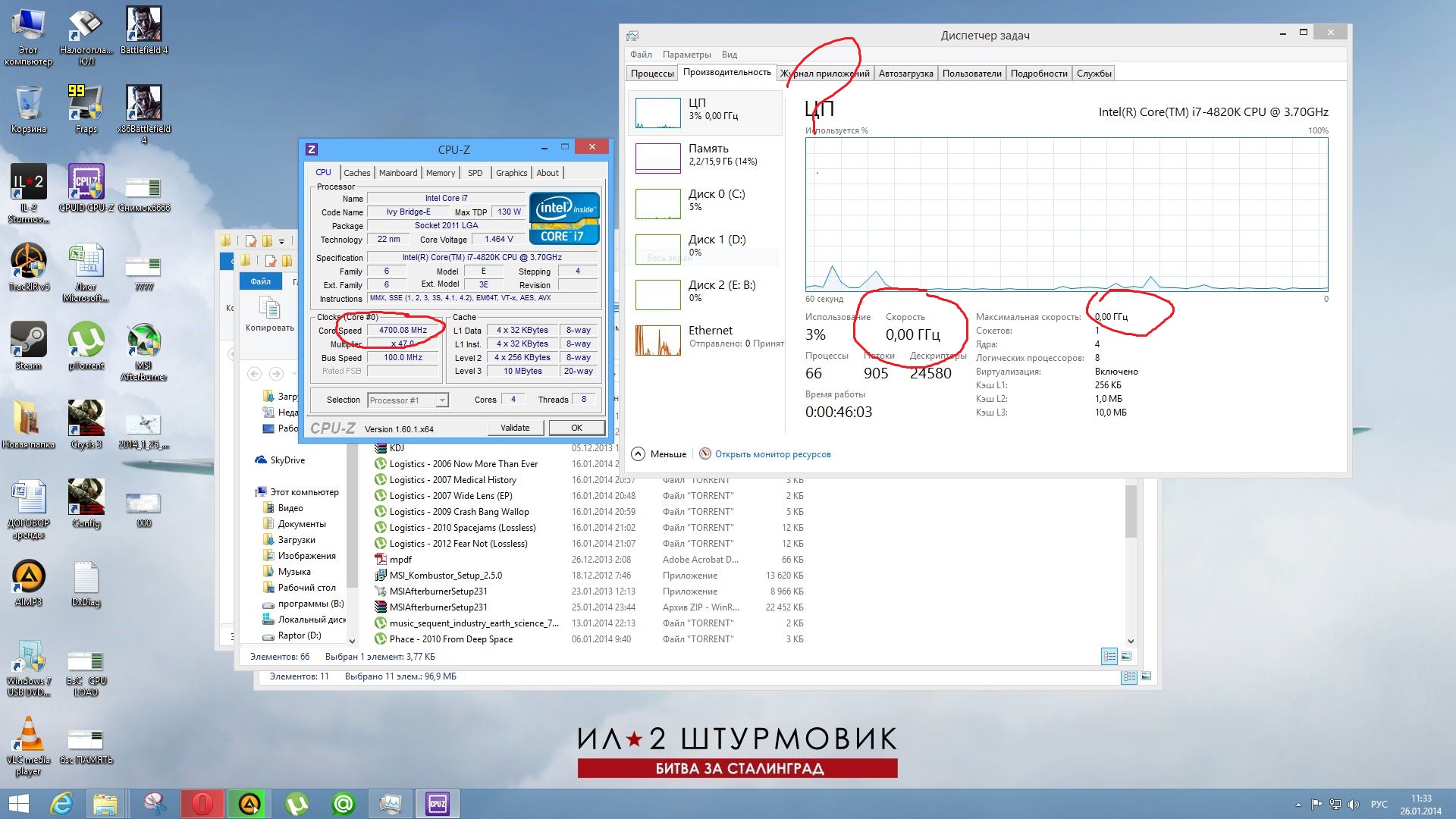
Task: Switch Explorer to large thumbnails view
Action: coord(1127,656)
